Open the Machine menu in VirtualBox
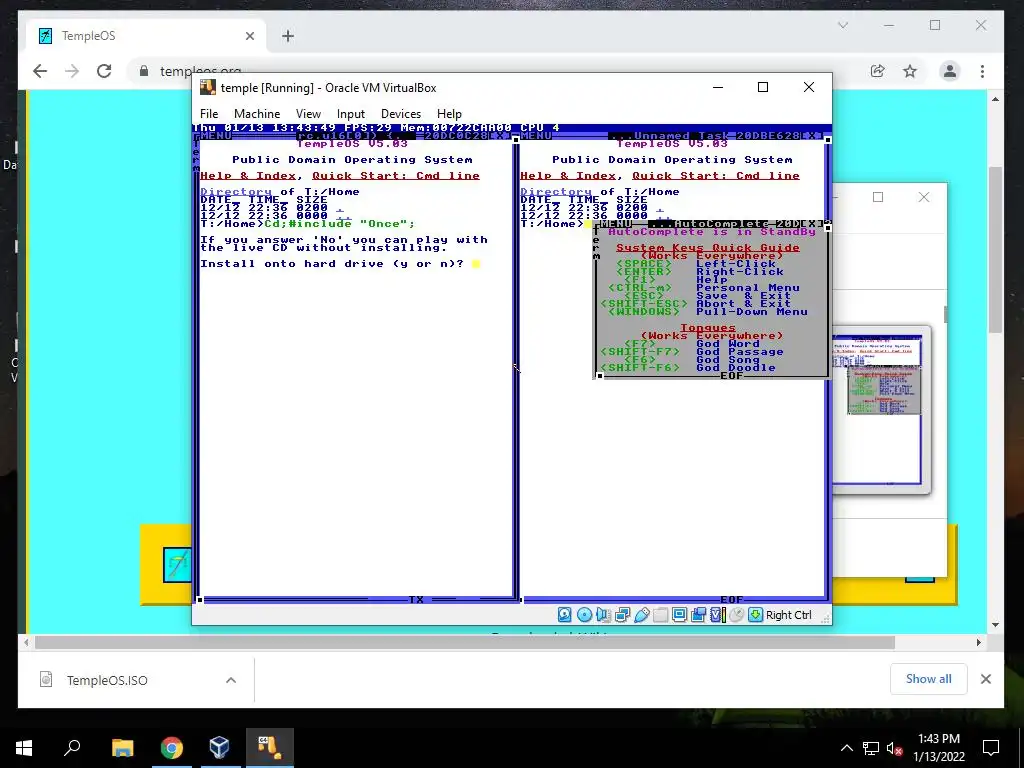The image size is (1024, 768). [257, 114]
